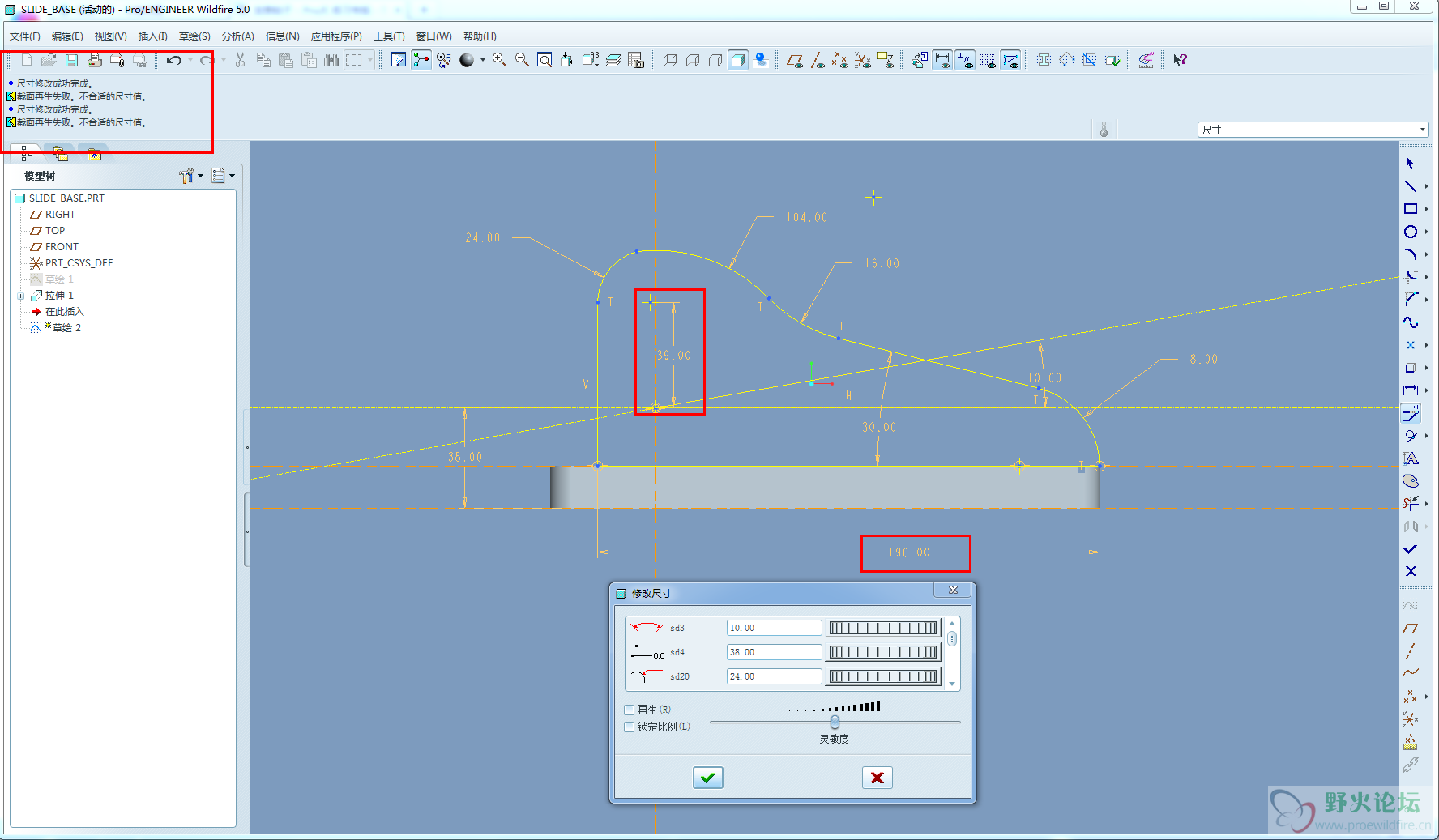Viewport: 1439px width, 840px height.
Task: Tick the 锁定比例(L) checkbox
Action: coord(630,727)
